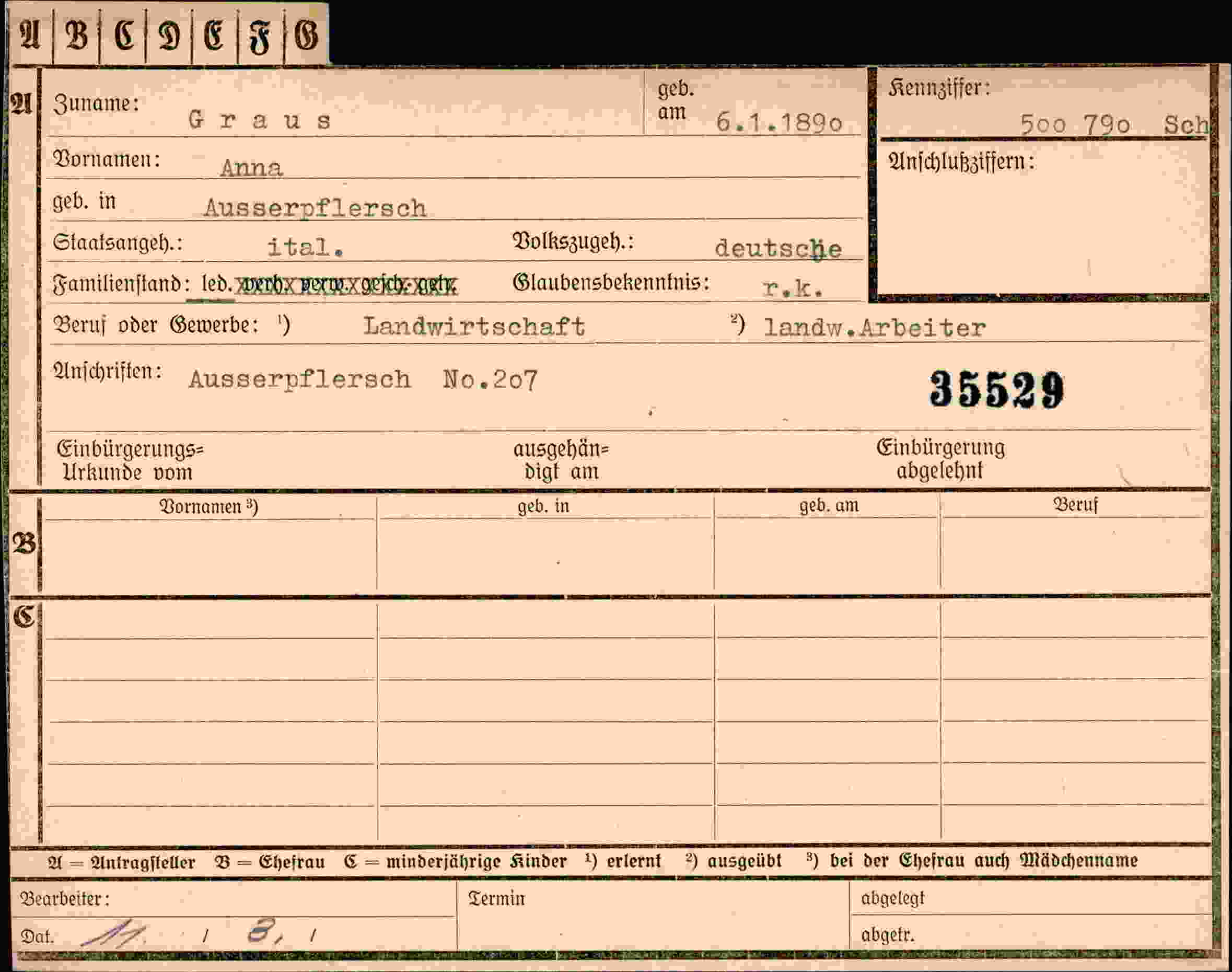Click the 'Einbürgerungs-Urkunde vom' label
1232x972 pixels.
(x=130, y=460)
